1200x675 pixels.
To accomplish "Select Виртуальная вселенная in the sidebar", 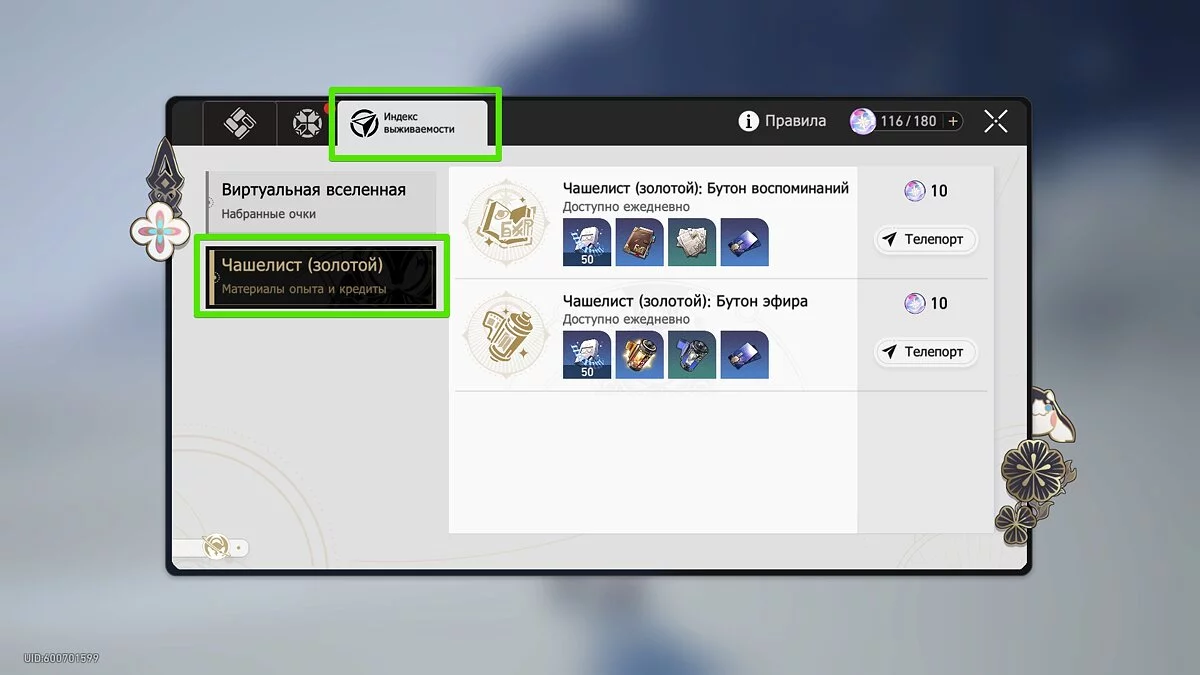I will [x=321, y=201].
